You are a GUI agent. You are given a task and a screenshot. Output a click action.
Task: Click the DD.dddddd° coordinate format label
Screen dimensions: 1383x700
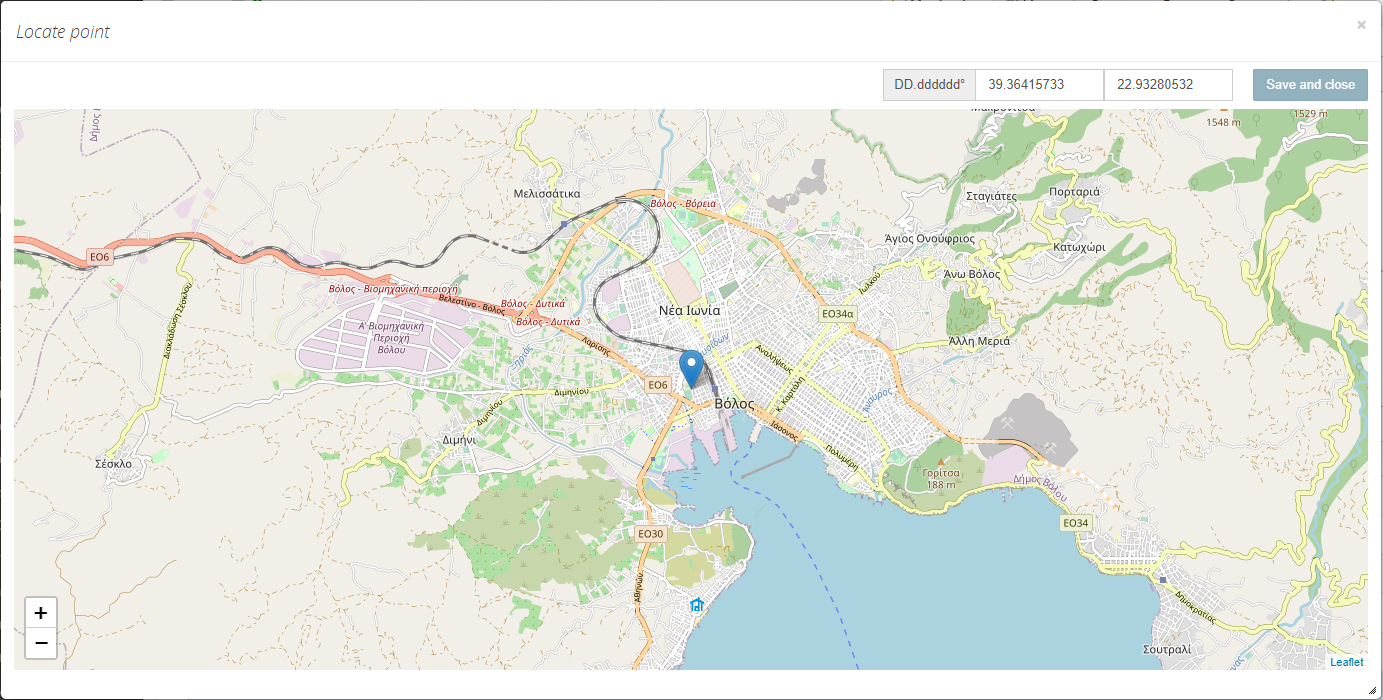click(929, 85)
